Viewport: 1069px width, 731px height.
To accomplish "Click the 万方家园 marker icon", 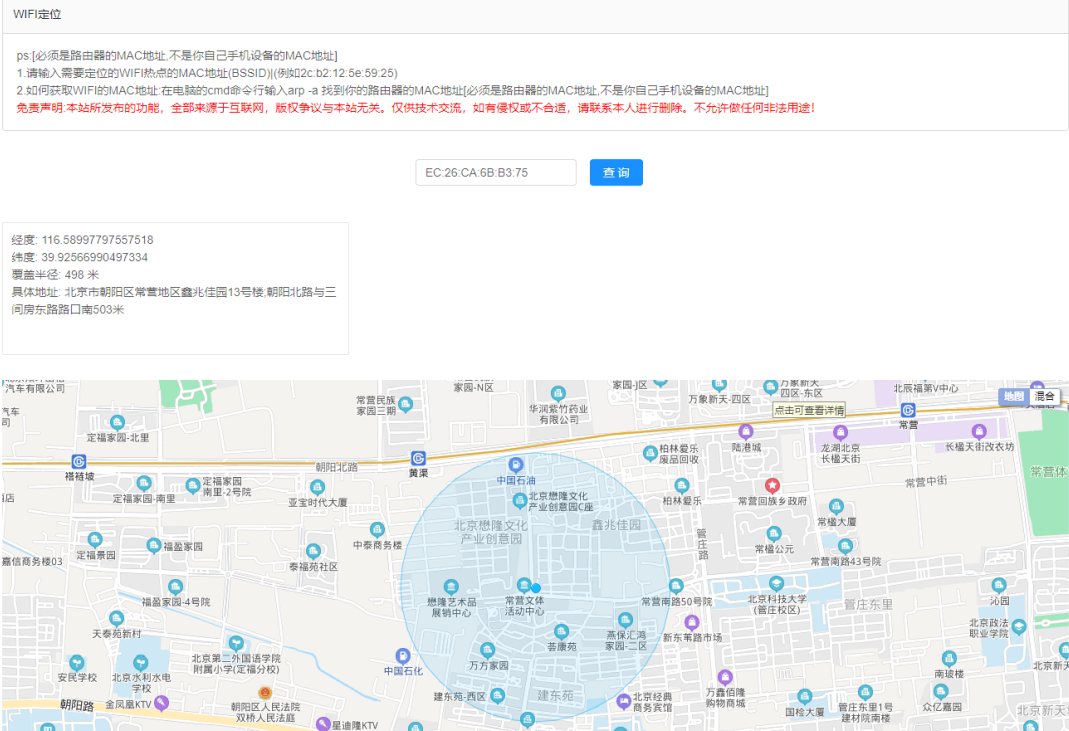I will pyautogui.click(x=487, y=650).
